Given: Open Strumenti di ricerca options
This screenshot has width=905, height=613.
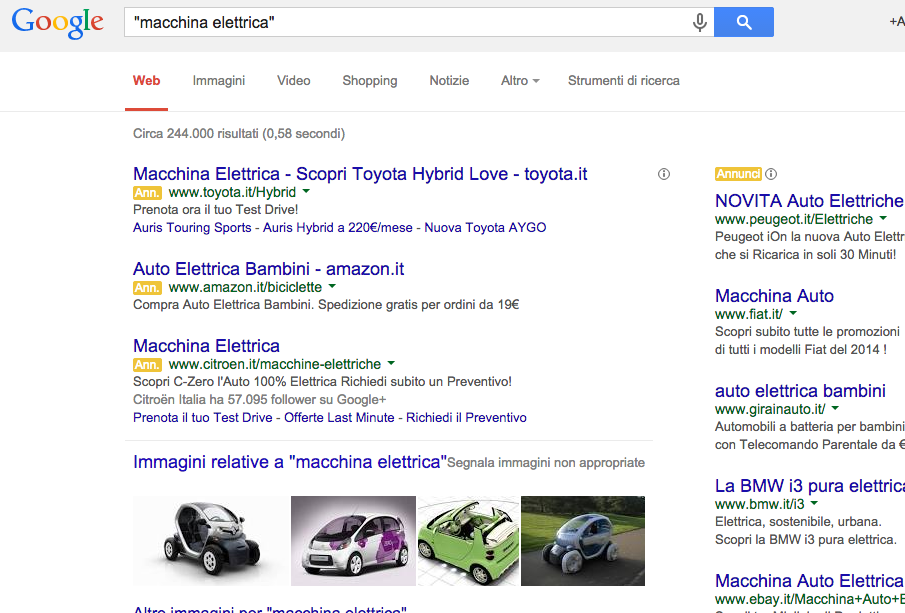Looking at the screenshot, I should pos(623,81).
